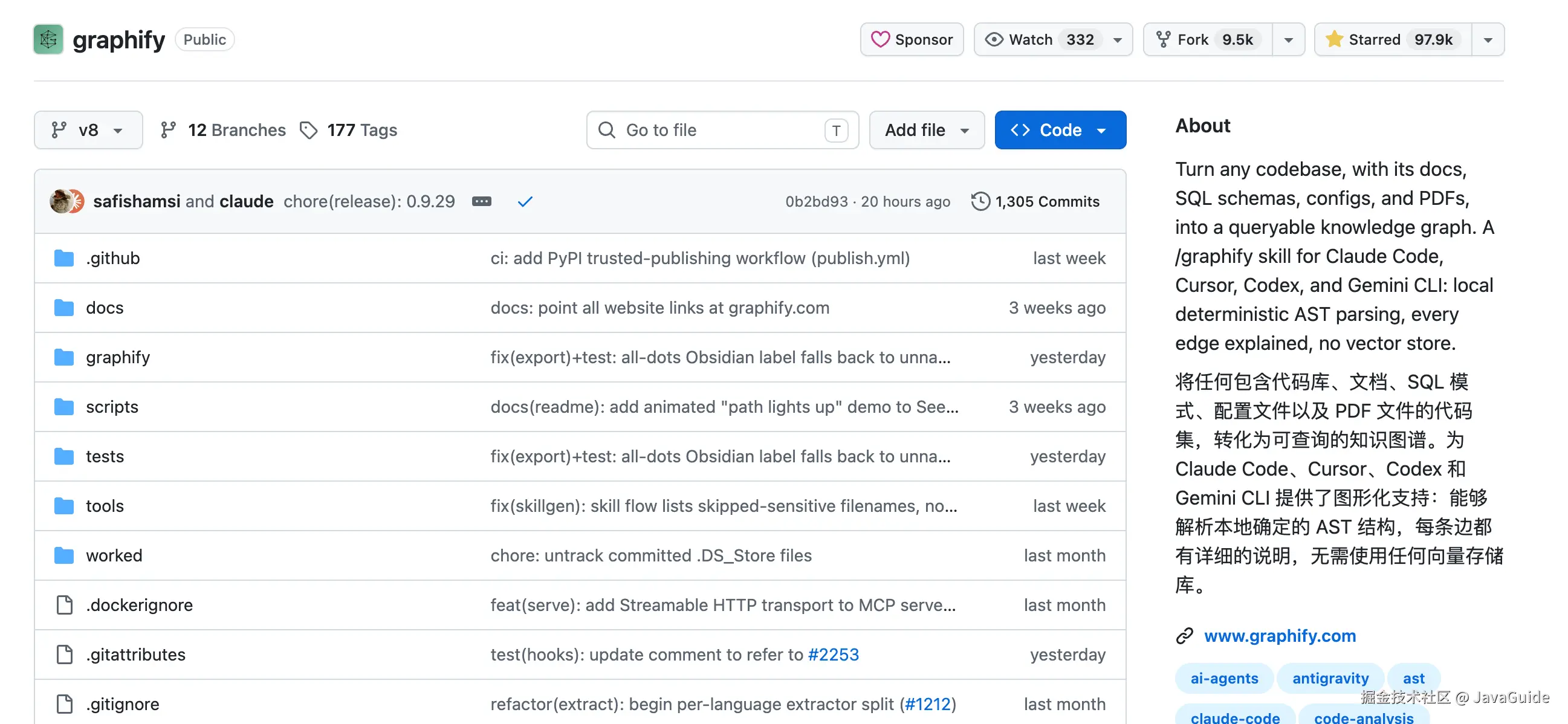Open commit 'fix(skillgen): skill flow lists skipped-sensitive'
The height and width of the screenshot is (724, 1568).
(x=724, y=506)
